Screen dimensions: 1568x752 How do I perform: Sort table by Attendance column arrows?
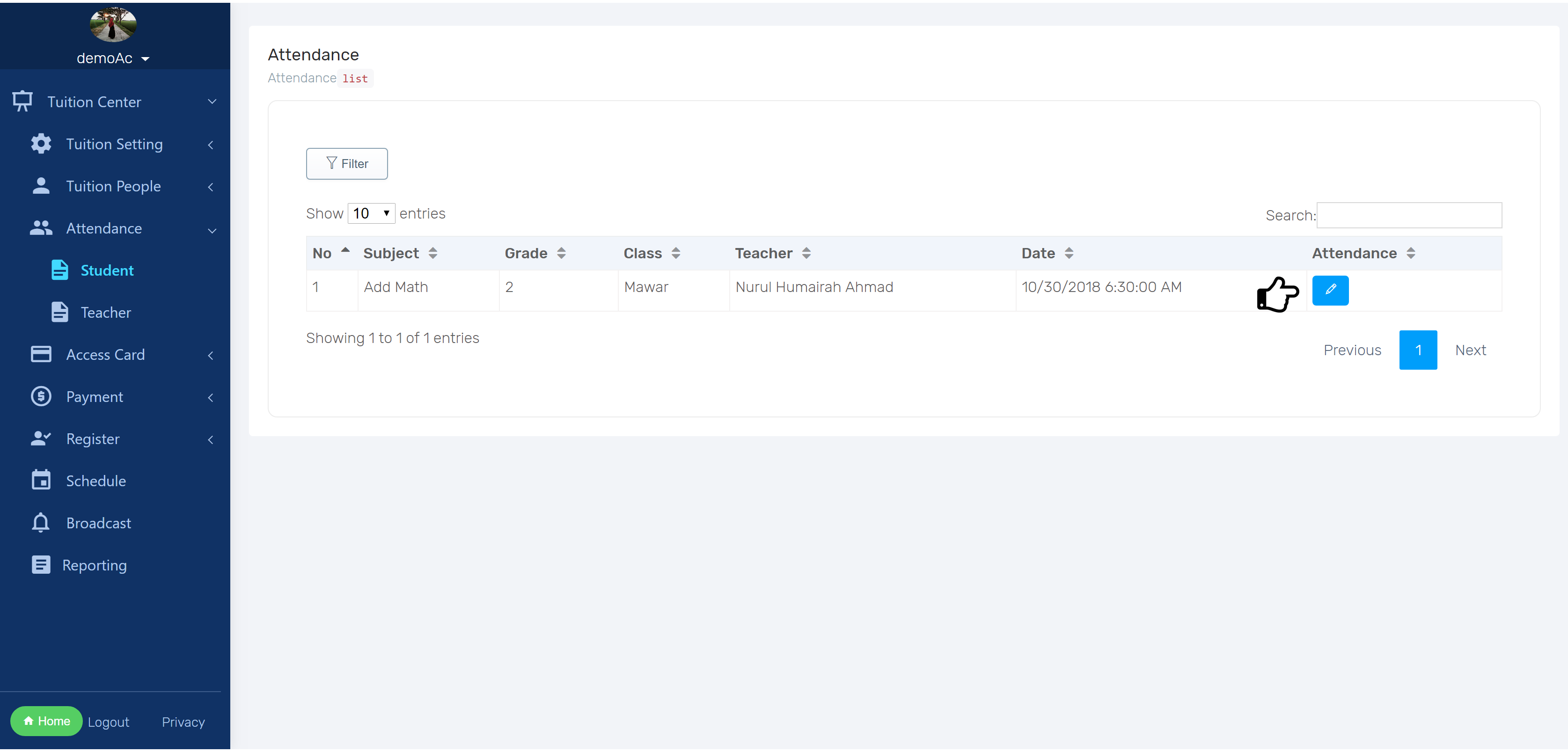[x=1411, y=253]
